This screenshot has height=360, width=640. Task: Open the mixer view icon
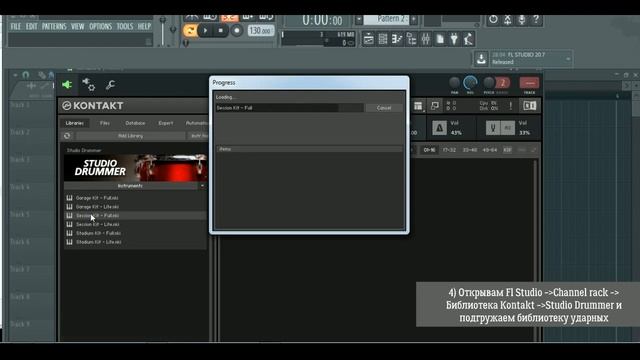(425, 39)
